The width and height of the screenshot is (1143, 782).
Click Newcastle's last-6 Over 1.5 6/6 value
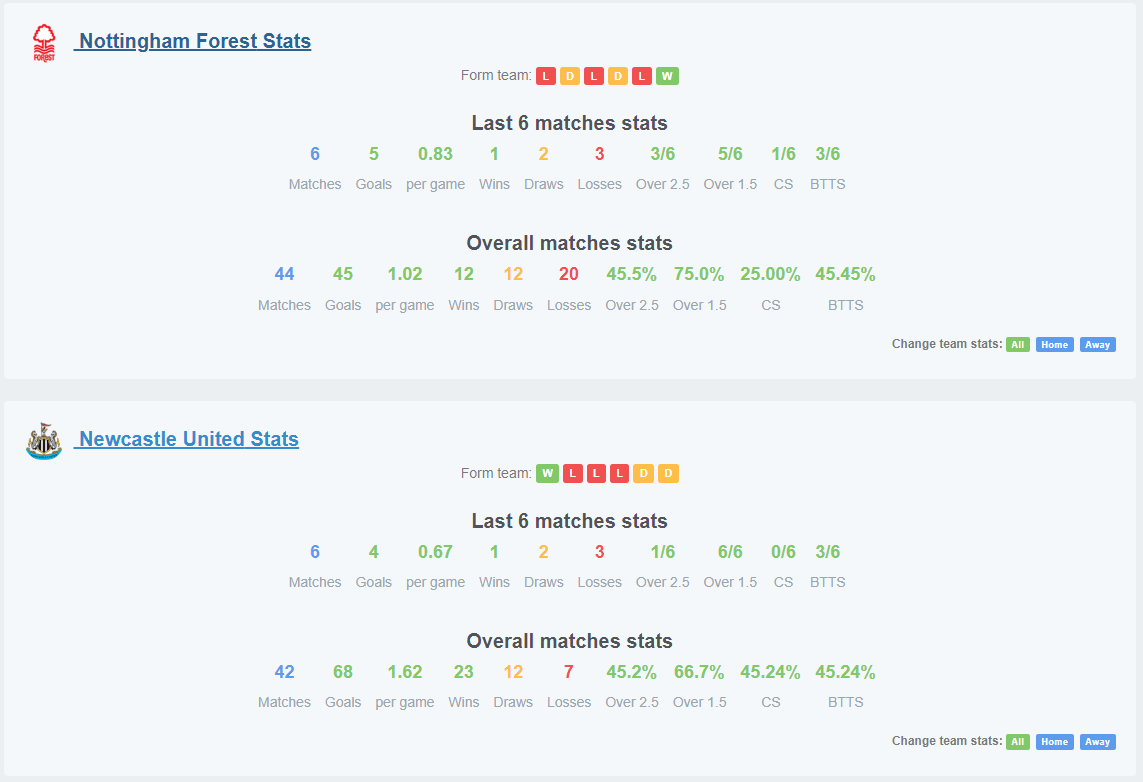coord(730,552)
